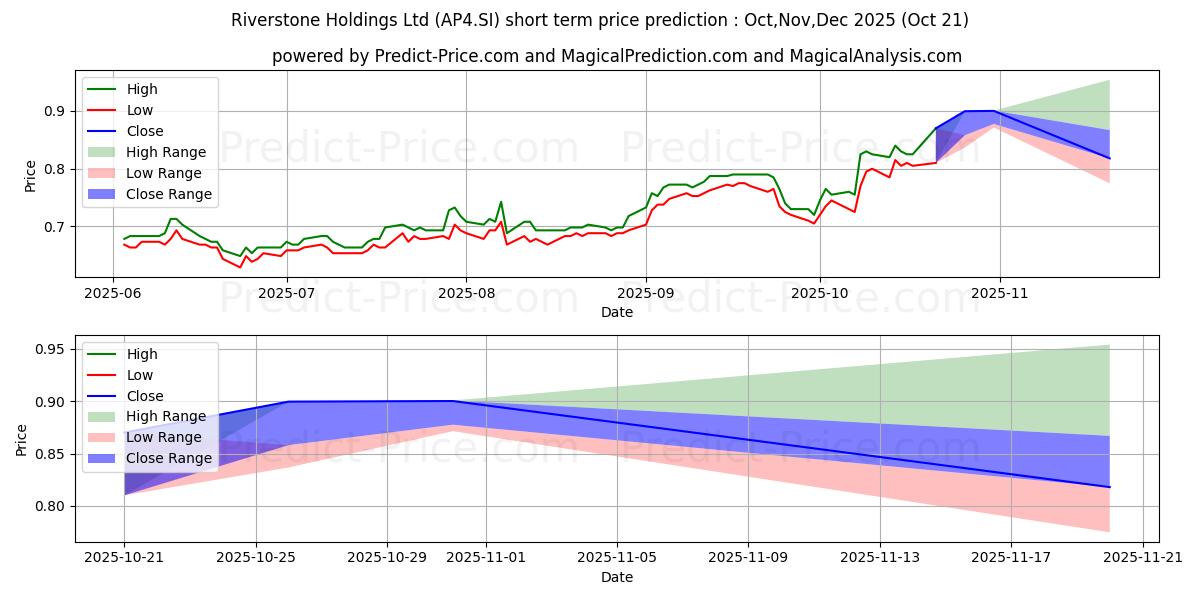Image resolution: width=1200 pixels, height=600 pixels.
Task: Click the green High Range swatch in top legend
Action: click(x=104, y=152)
